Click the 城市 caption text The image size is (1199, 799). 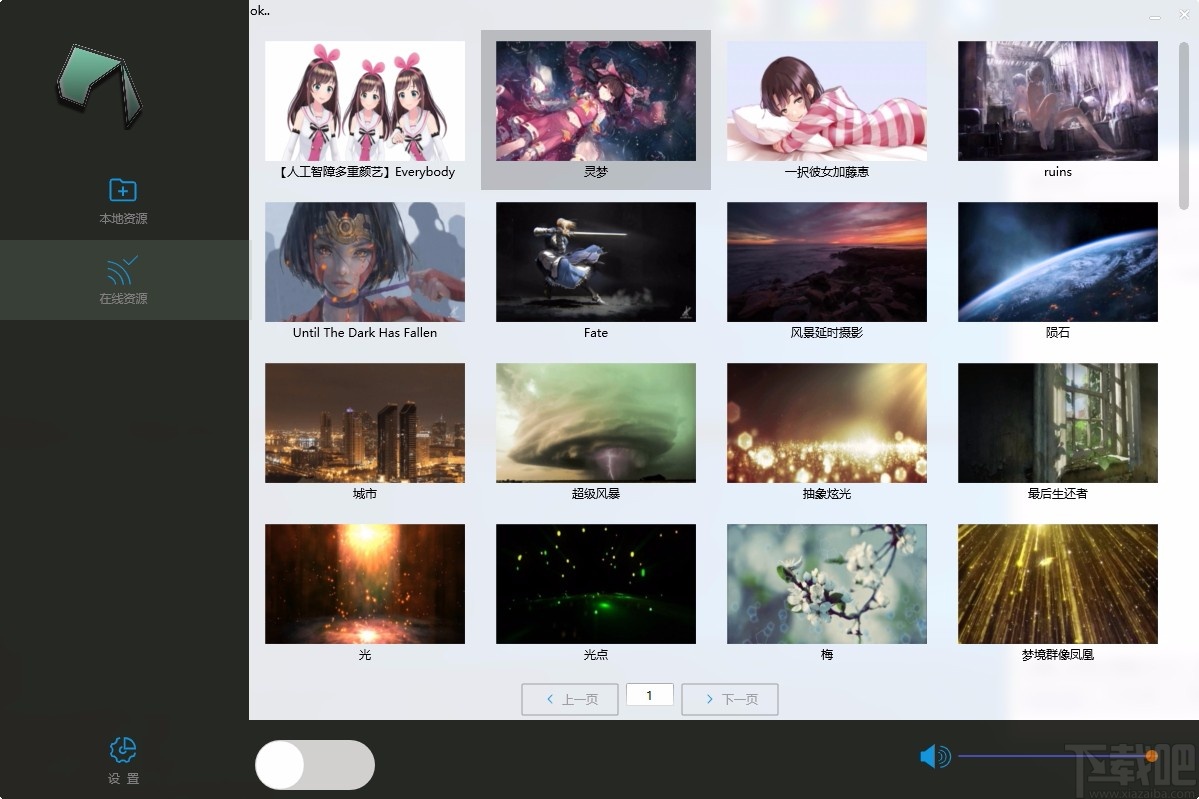pos(365,494)
